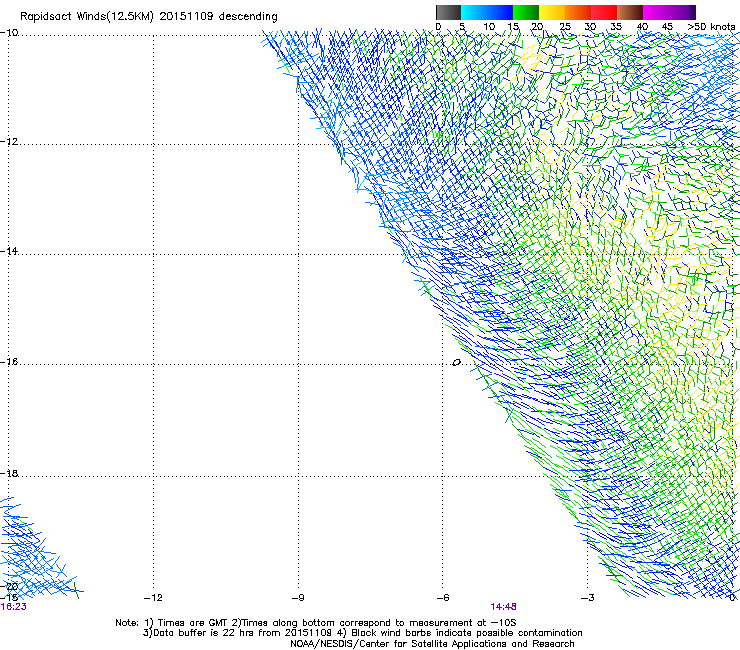Click the '-10' latitude axis label
This screenshot has width=740, height=650.
(9, 33)
